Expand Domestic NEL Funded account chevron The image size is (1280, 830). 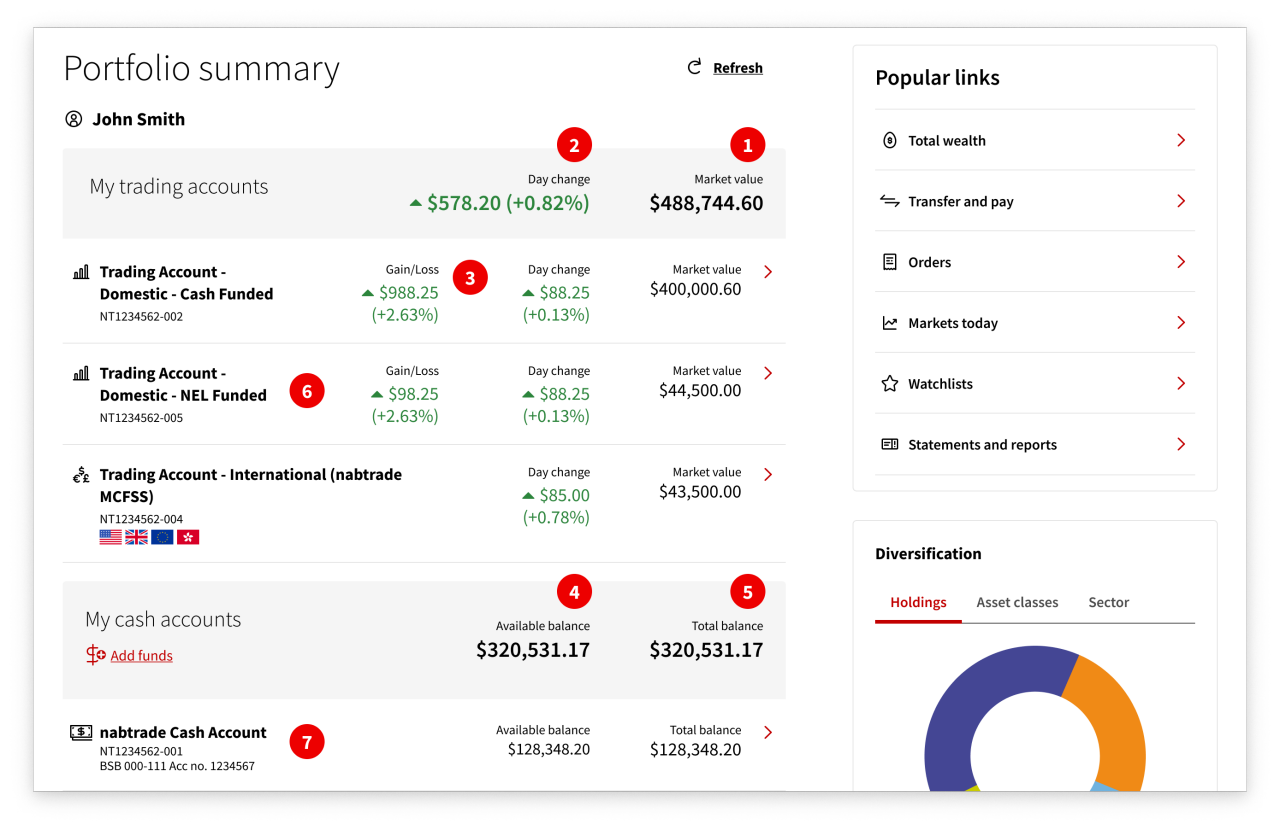(x=767, y=373)
